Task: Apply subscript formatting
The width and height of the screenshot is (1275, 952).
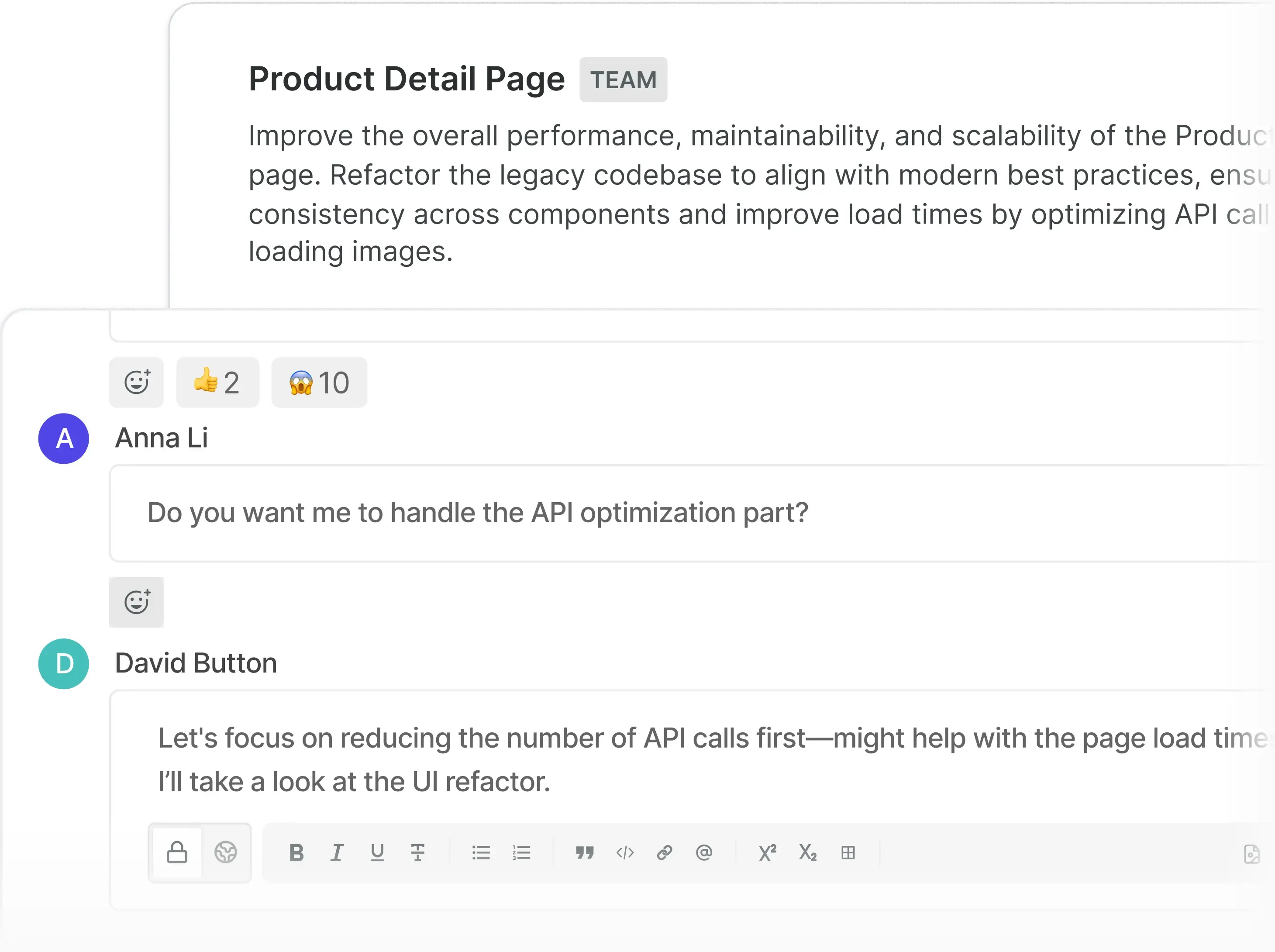Action: 808,852
